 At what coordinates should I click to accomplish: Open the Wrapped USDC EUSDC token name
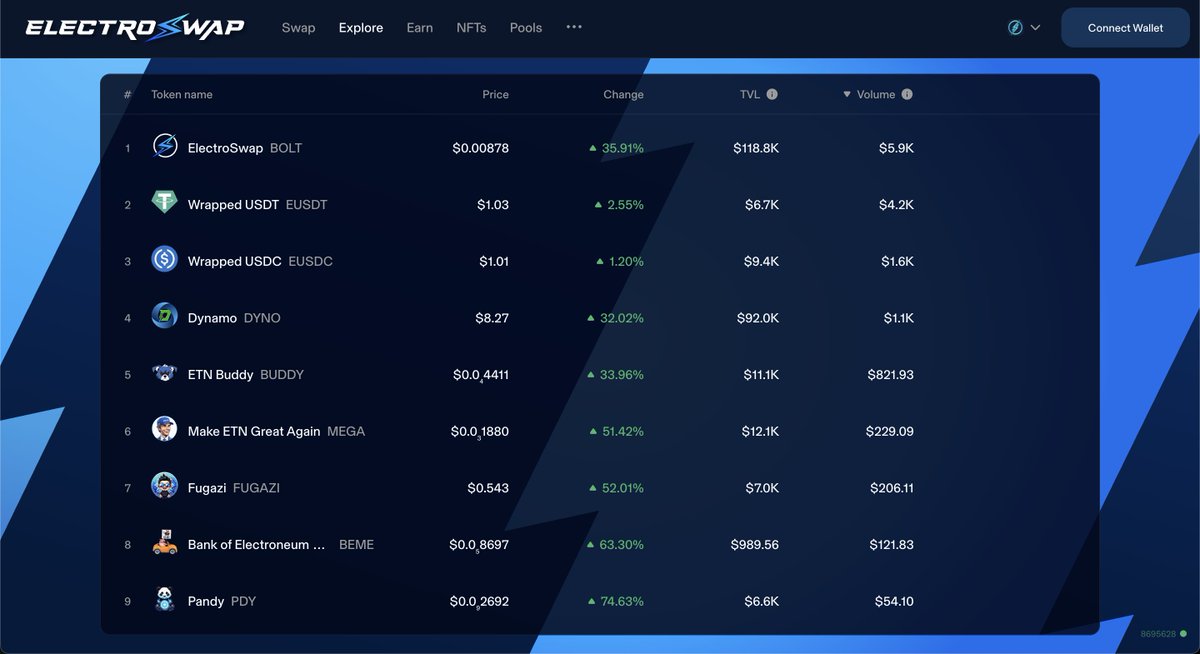260,261
